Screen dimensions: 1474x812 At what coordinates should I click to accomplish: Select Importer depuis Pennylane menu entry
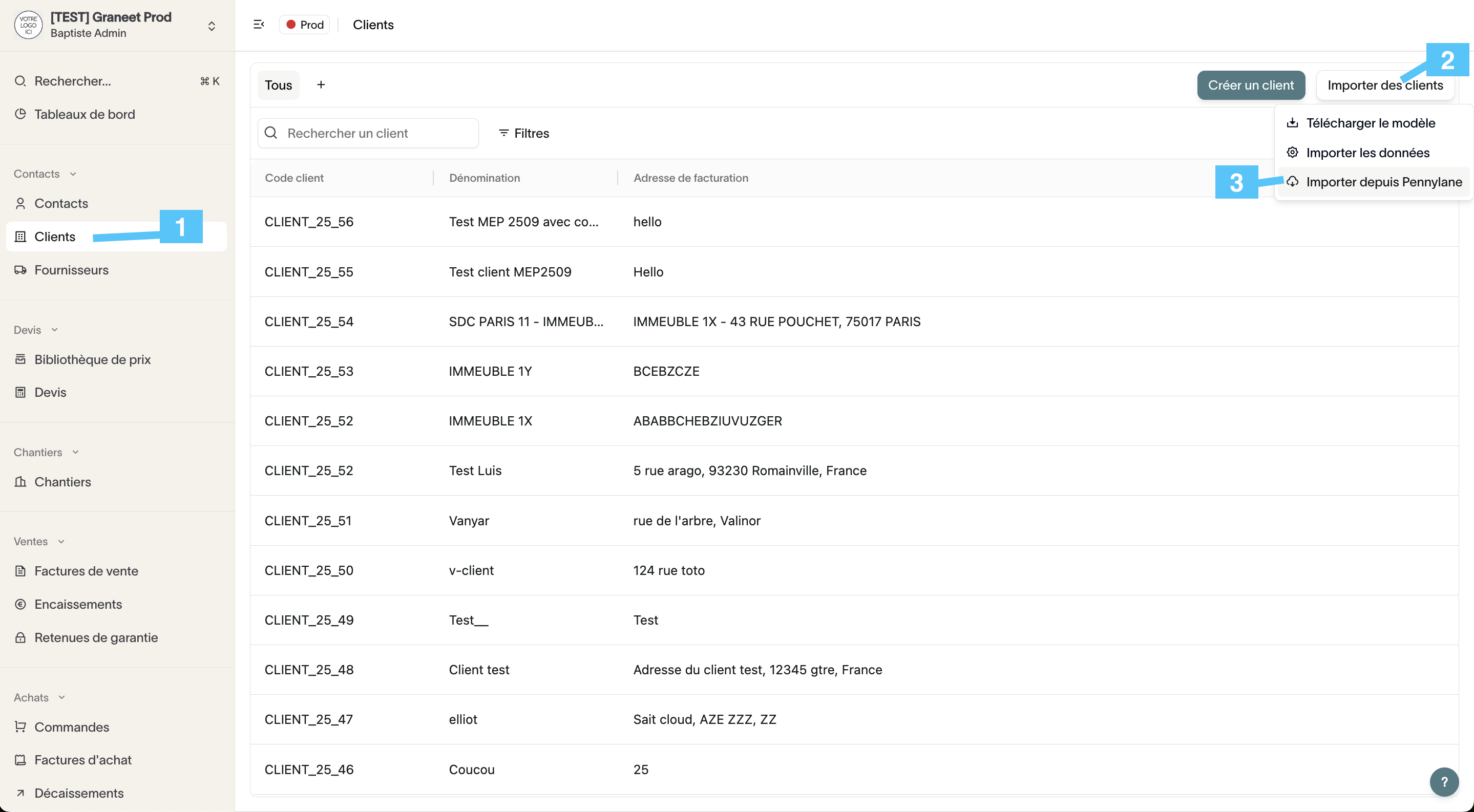(x=1383, y=182)
